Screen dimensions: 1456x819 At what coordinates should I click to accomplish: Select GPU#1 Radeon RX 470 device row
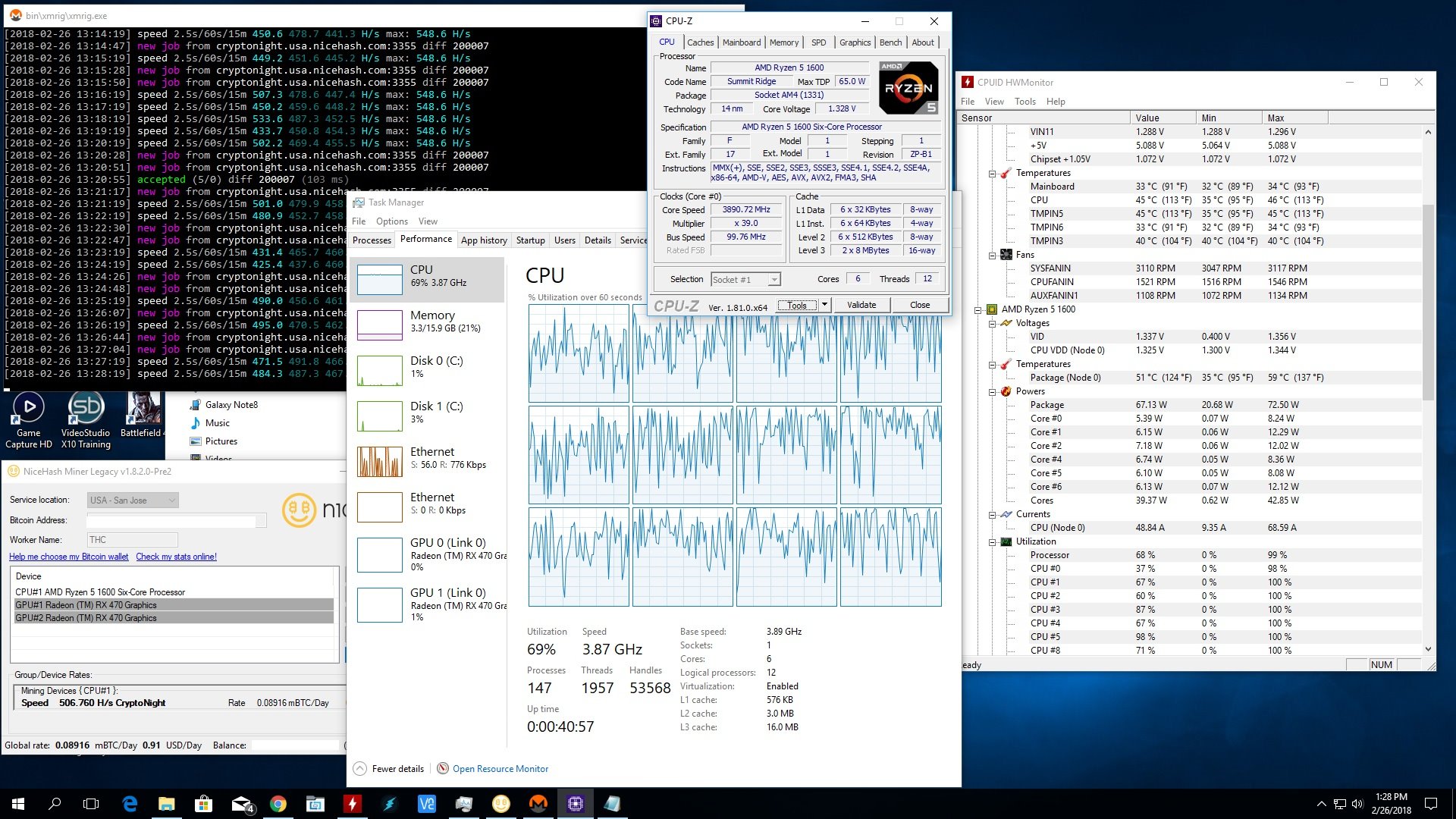tap(174, 605)
